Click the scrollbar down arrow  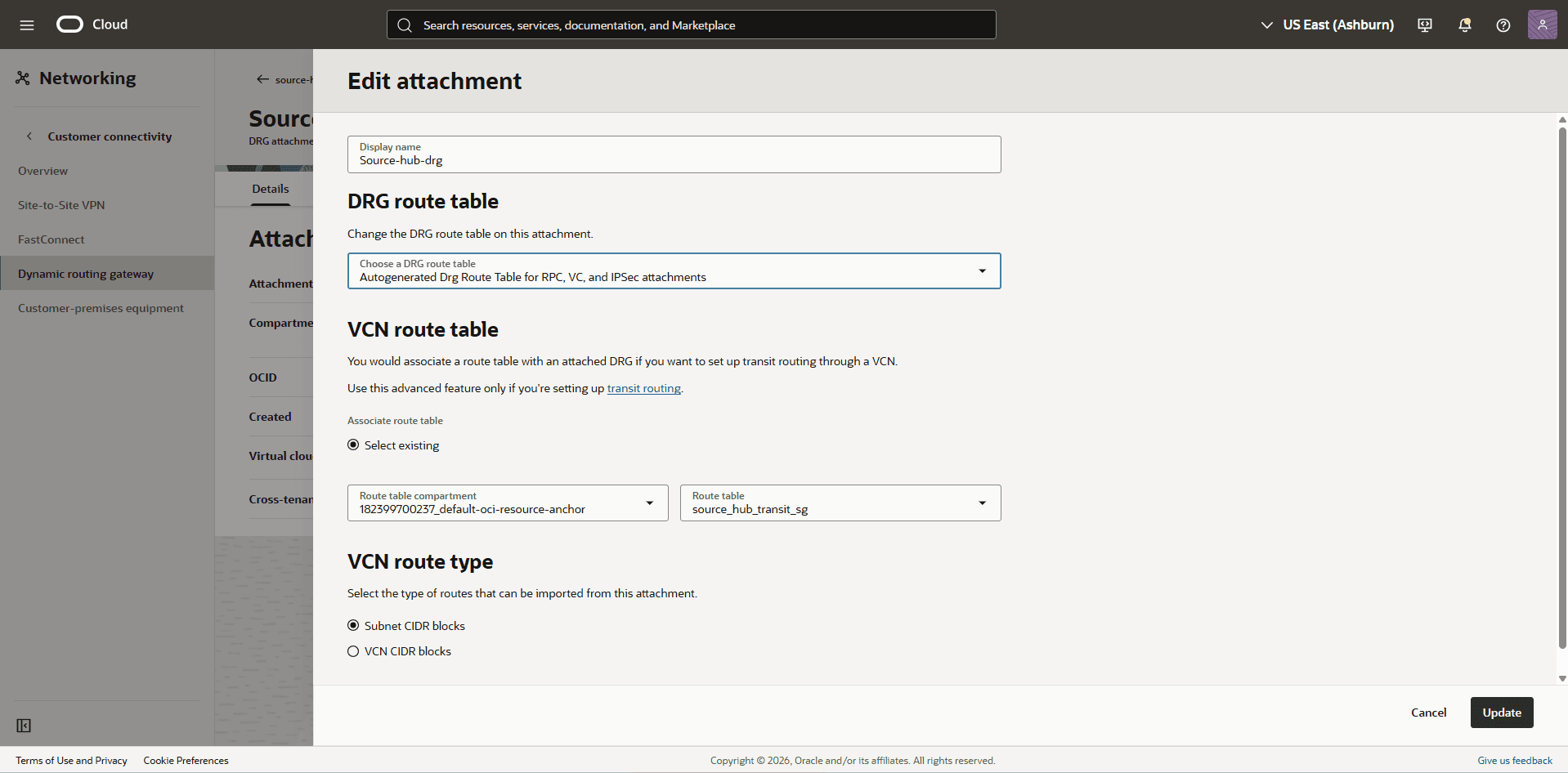1562,678
